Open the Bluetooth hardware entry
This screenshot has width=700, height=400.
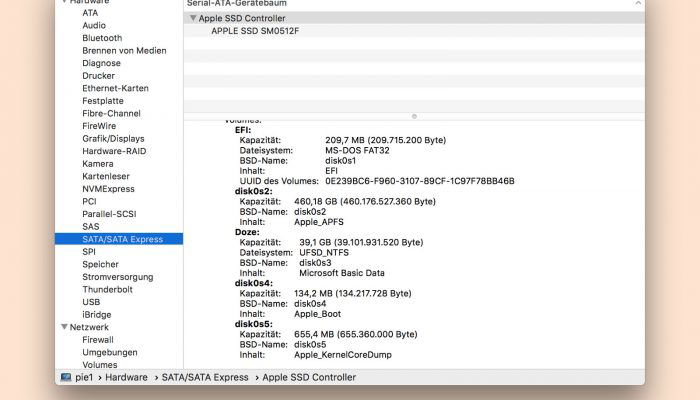coord(102,38)
